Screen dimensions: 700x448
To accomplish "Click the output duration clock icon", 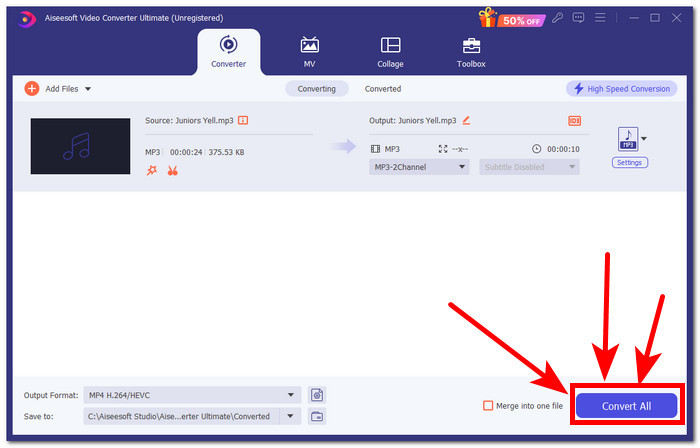I will point(537,149).
